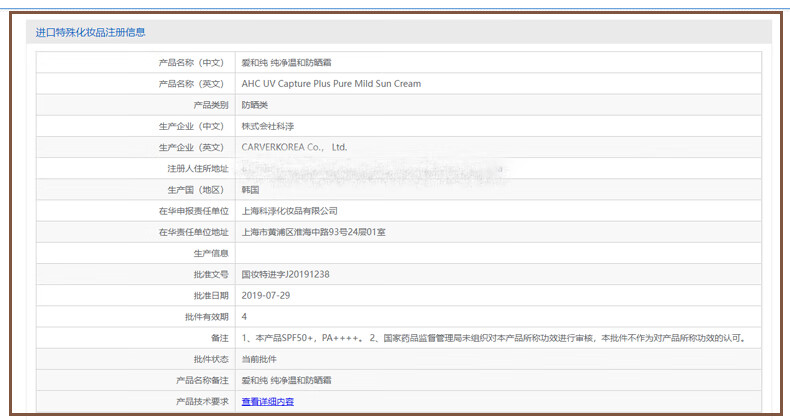Click the 批件状态 label
This screenshot has width=790, height=420.
(x=211, y=359)
